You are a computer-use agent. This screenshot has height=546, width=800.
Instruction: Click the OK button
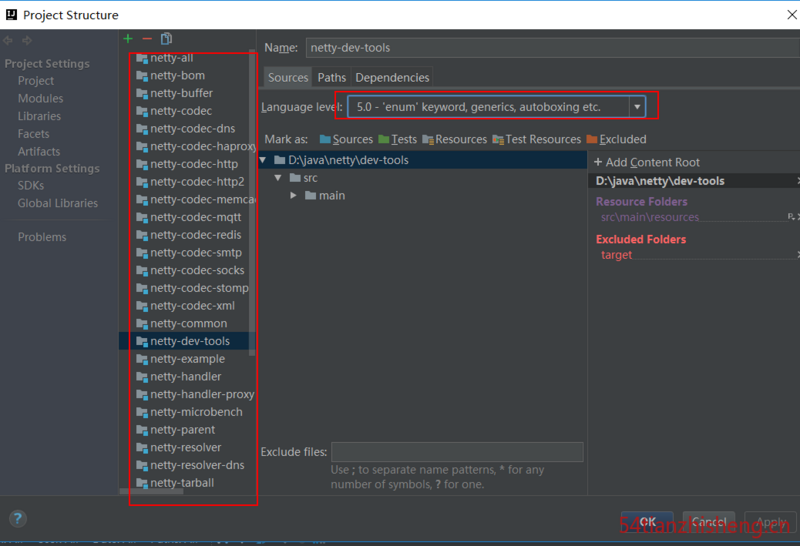pyautogui.click(x=647, y=522)
